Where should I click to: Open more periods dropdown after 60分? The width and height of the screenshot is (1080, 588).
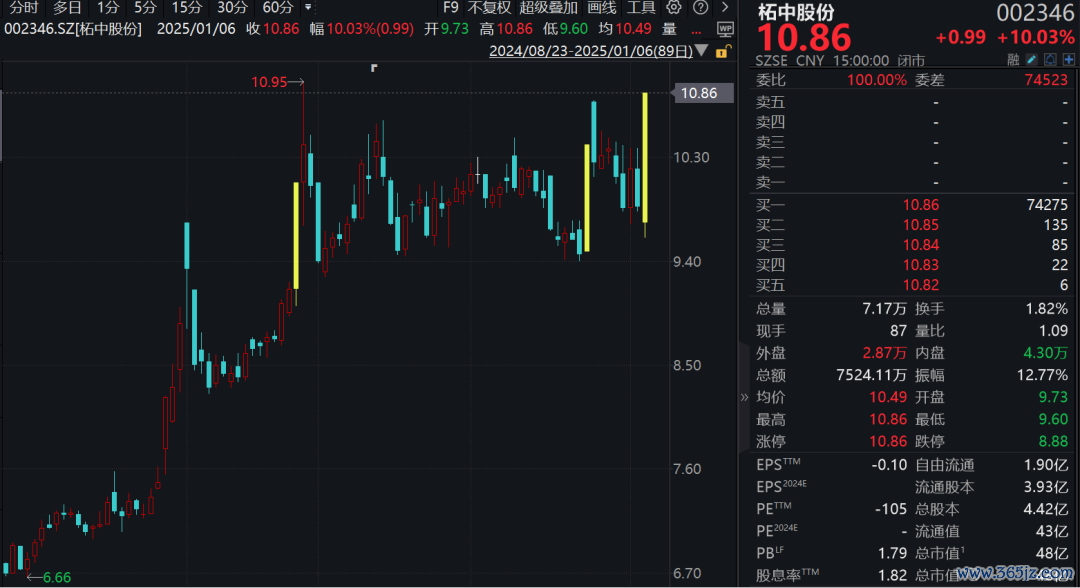point(308,8)
